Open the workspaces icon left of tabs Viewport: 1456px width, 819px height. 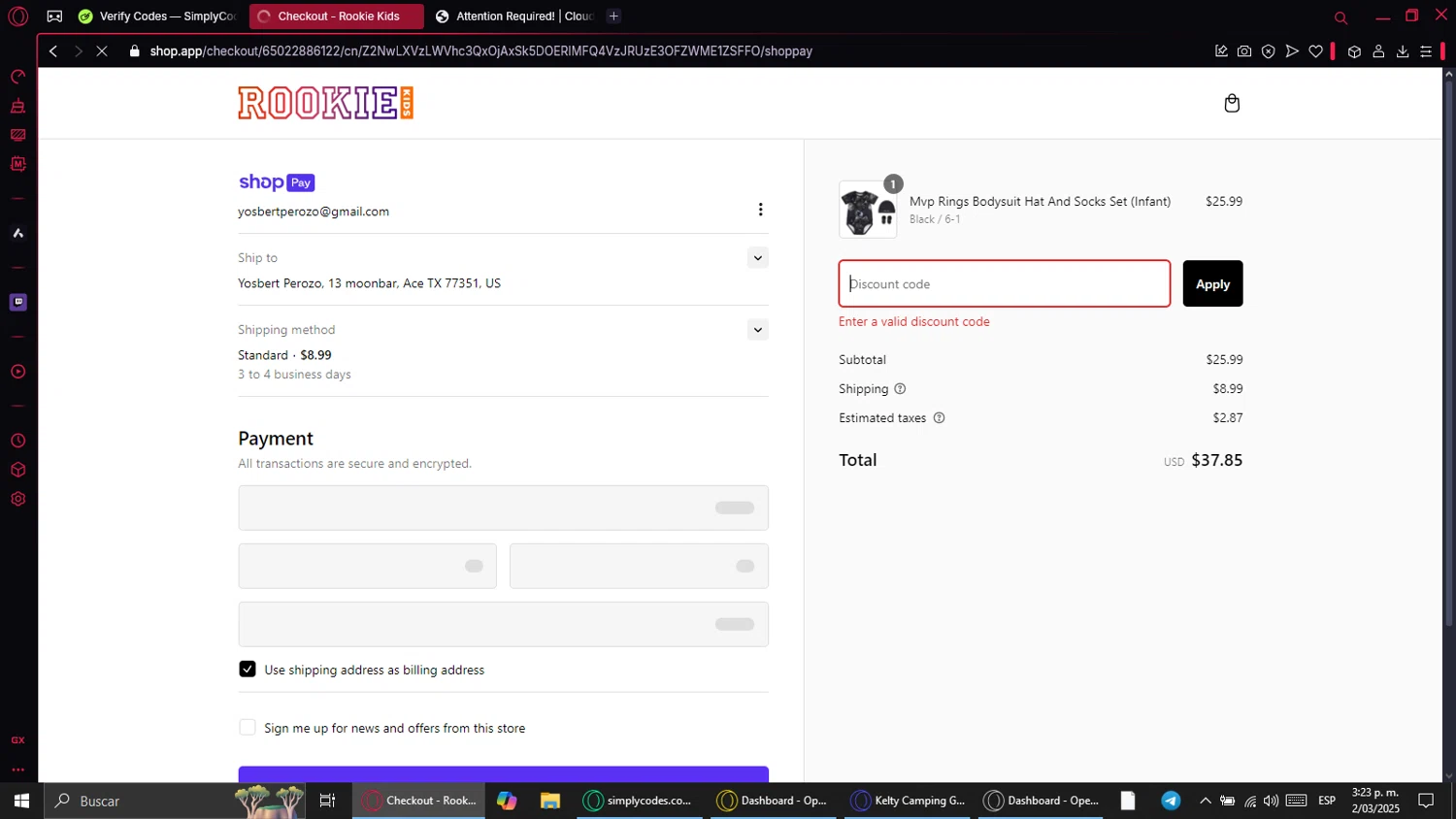click(x=54, y=16)
